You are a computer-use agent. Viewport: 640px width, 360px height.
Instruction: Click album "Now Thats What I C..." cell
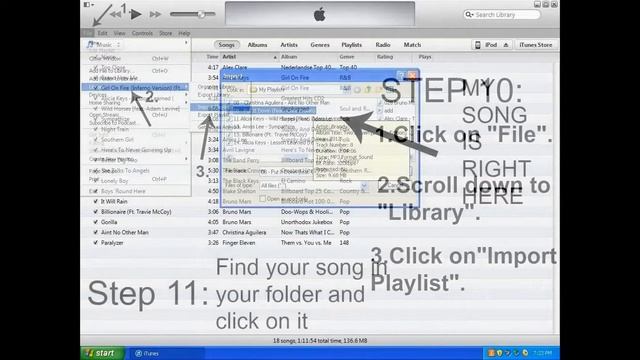click(307, 232)
